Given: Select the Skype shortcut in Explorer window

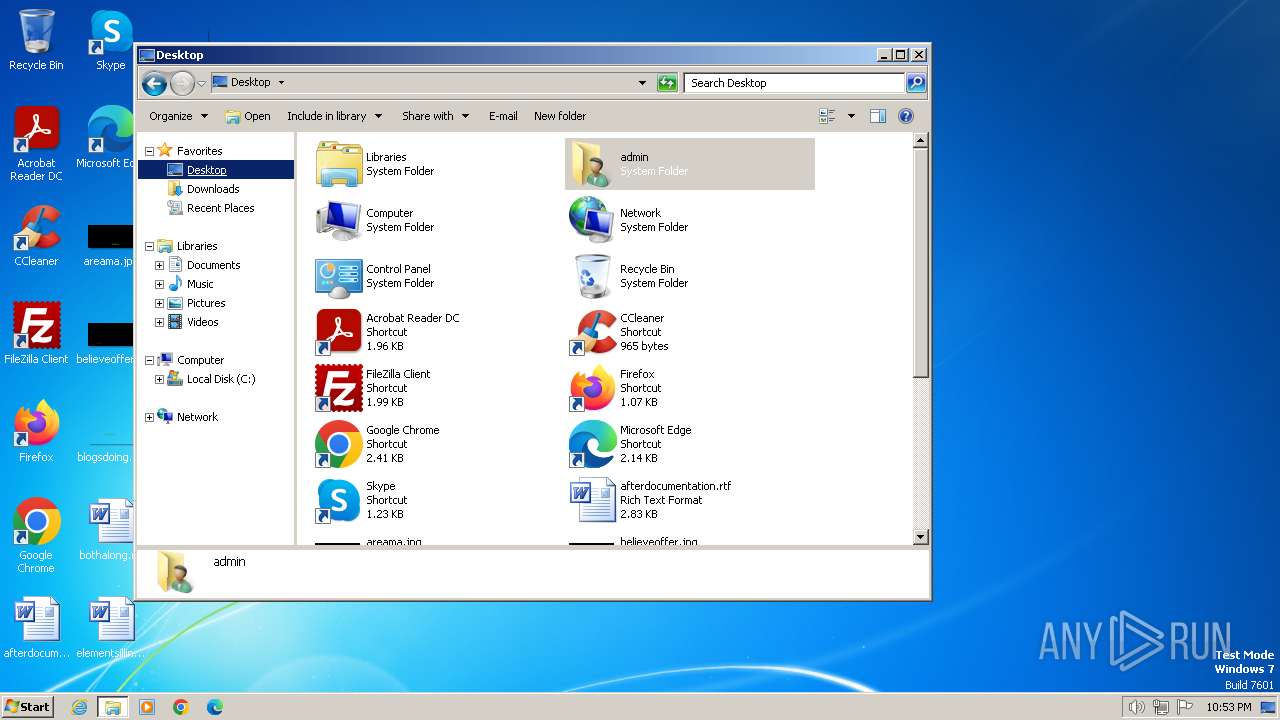Looking at the screenshot, I should point(339,500).
